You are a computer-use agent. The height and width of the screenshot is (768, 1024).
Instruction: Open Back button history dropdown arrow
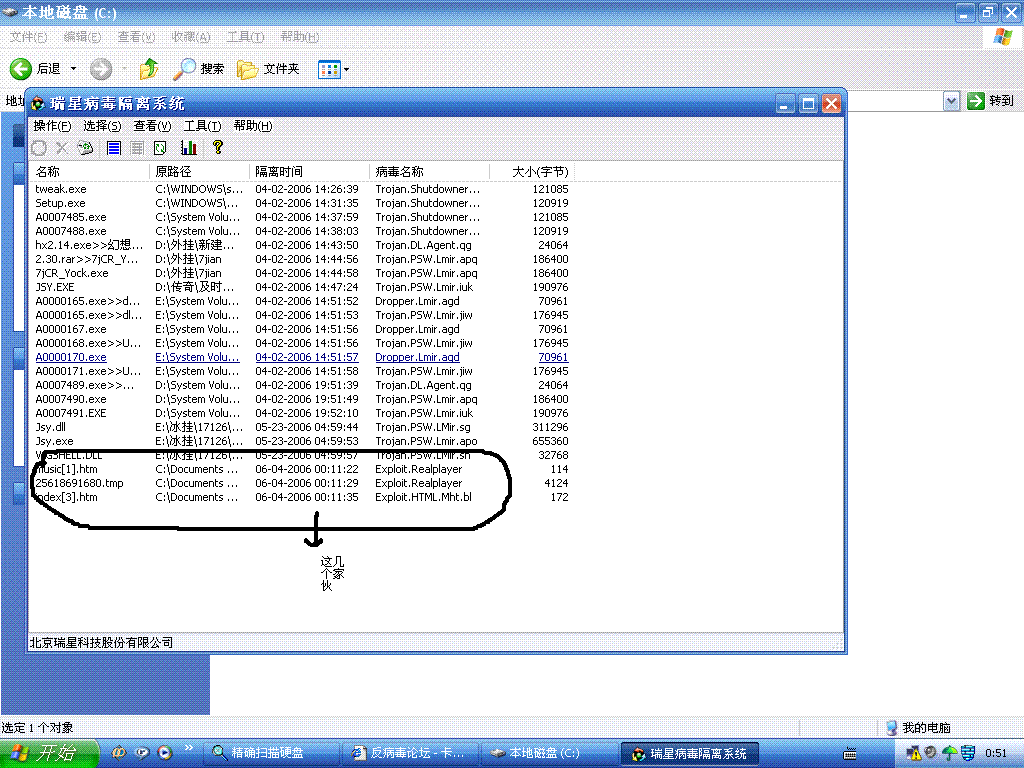pyautogui.click(x=73, y=69)
